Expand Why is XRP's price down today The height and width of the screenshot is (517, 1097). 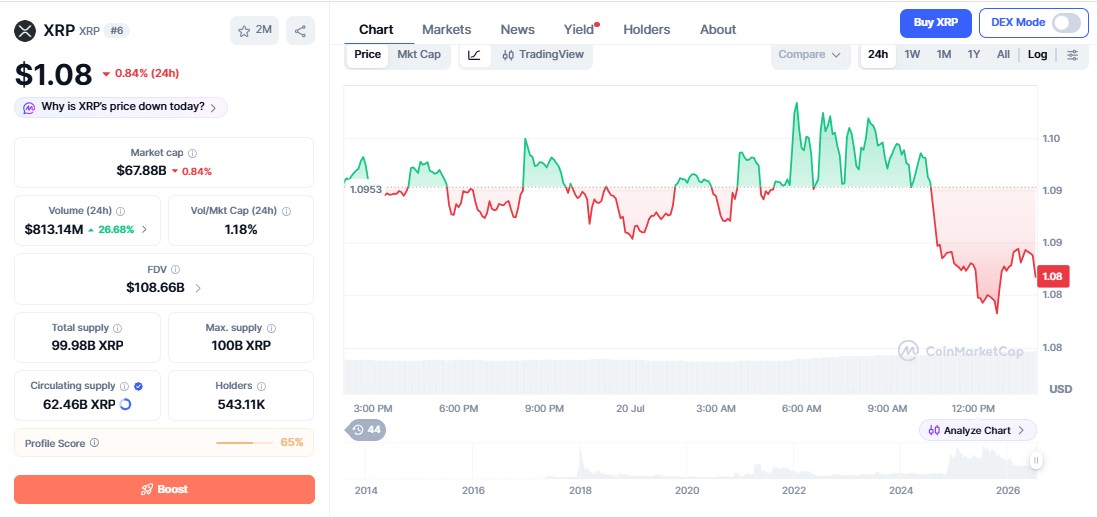click(x=120, y=107)
